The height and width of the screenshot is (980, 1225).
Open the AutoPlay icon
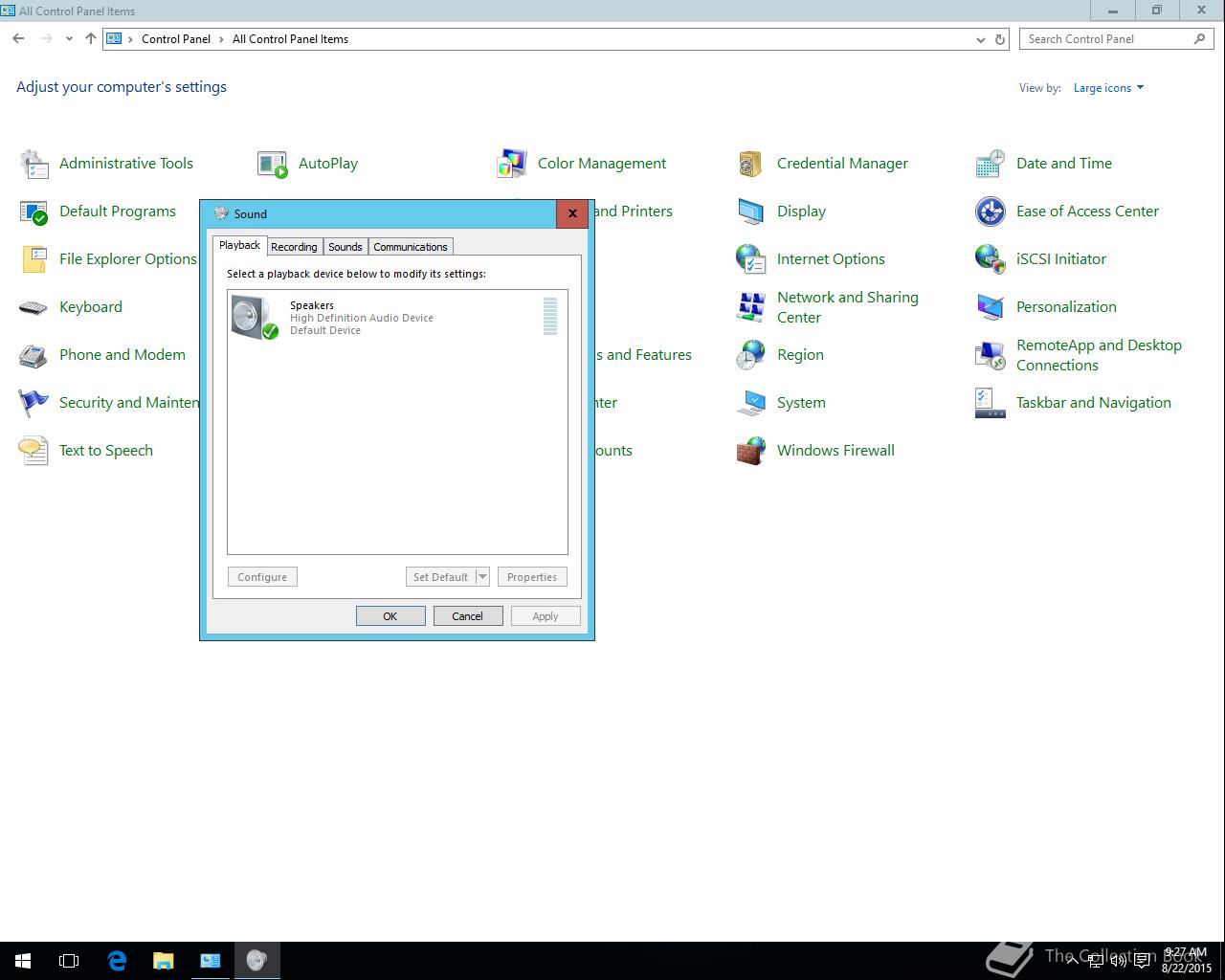click(x=273, y=164)
